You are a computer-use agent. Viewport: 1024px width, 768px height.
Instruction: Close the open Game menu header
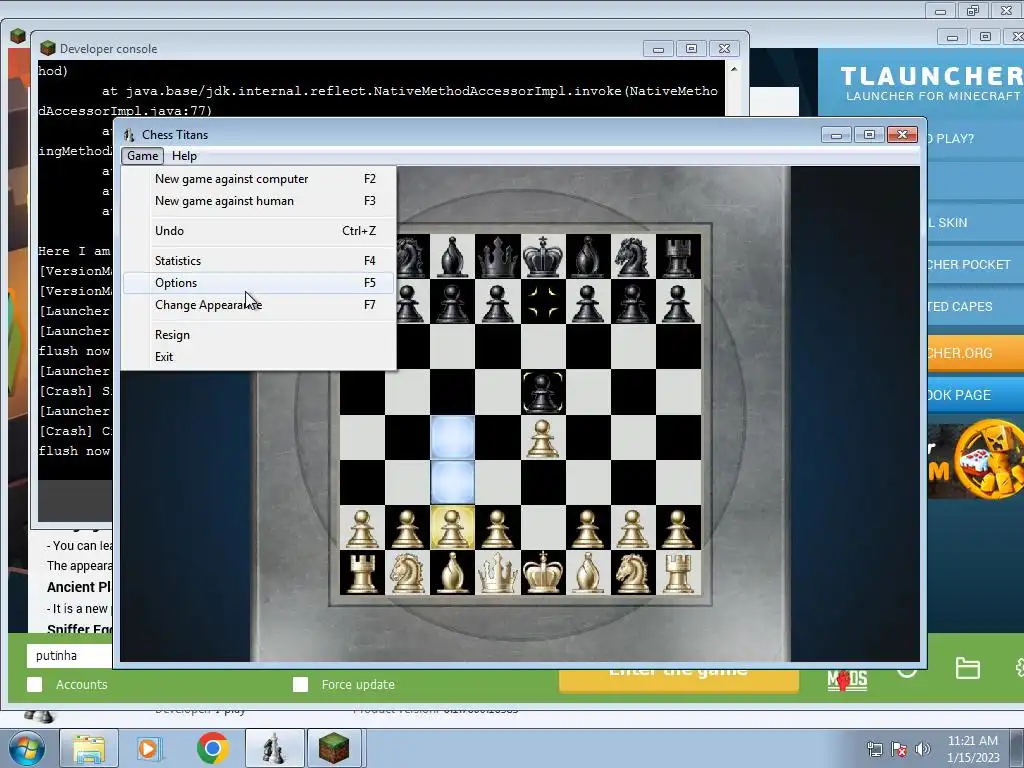[x=142, y=156]
